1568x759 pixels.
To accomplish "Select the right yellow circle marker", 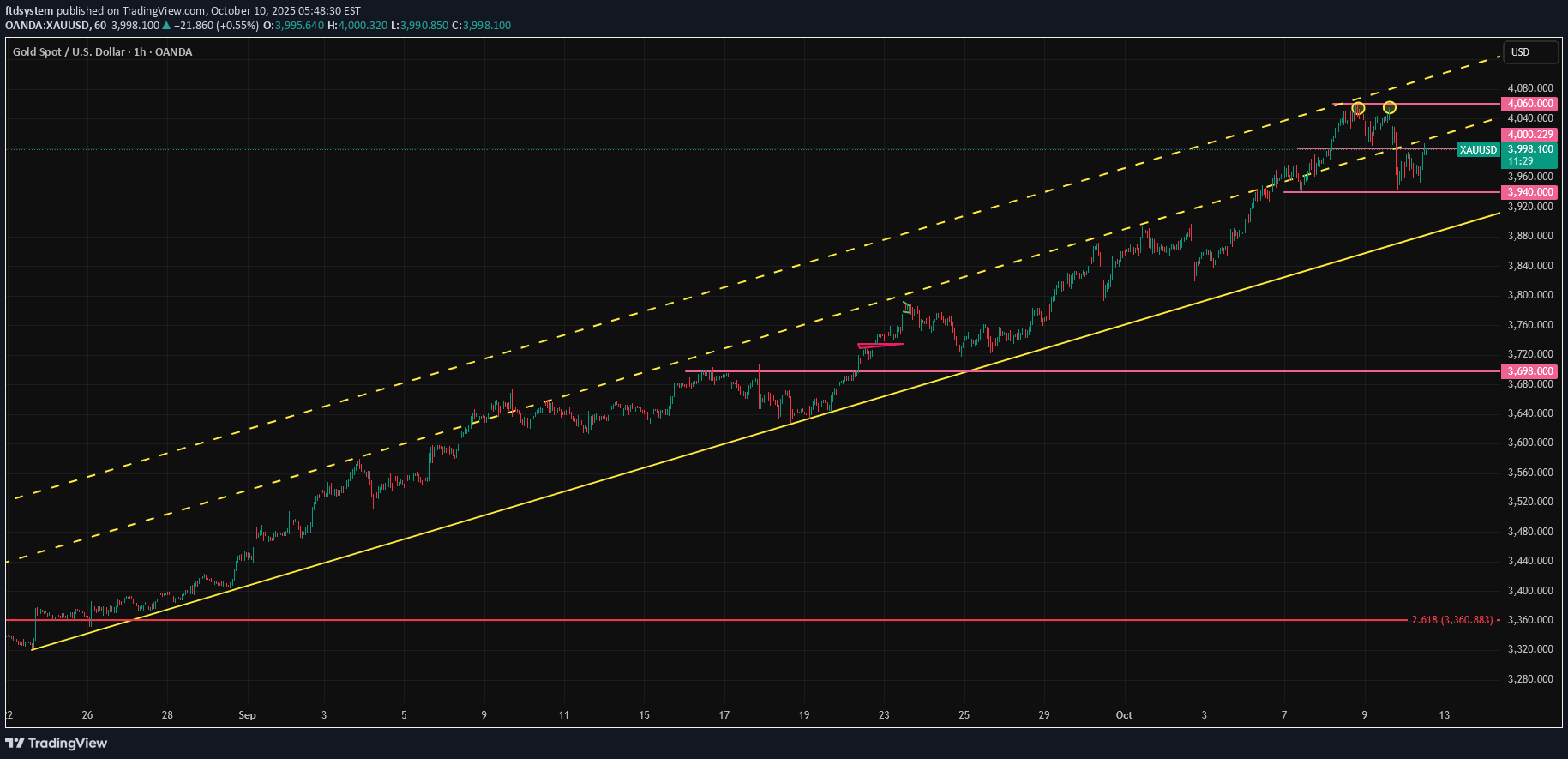I will [x=1390, y=107].
